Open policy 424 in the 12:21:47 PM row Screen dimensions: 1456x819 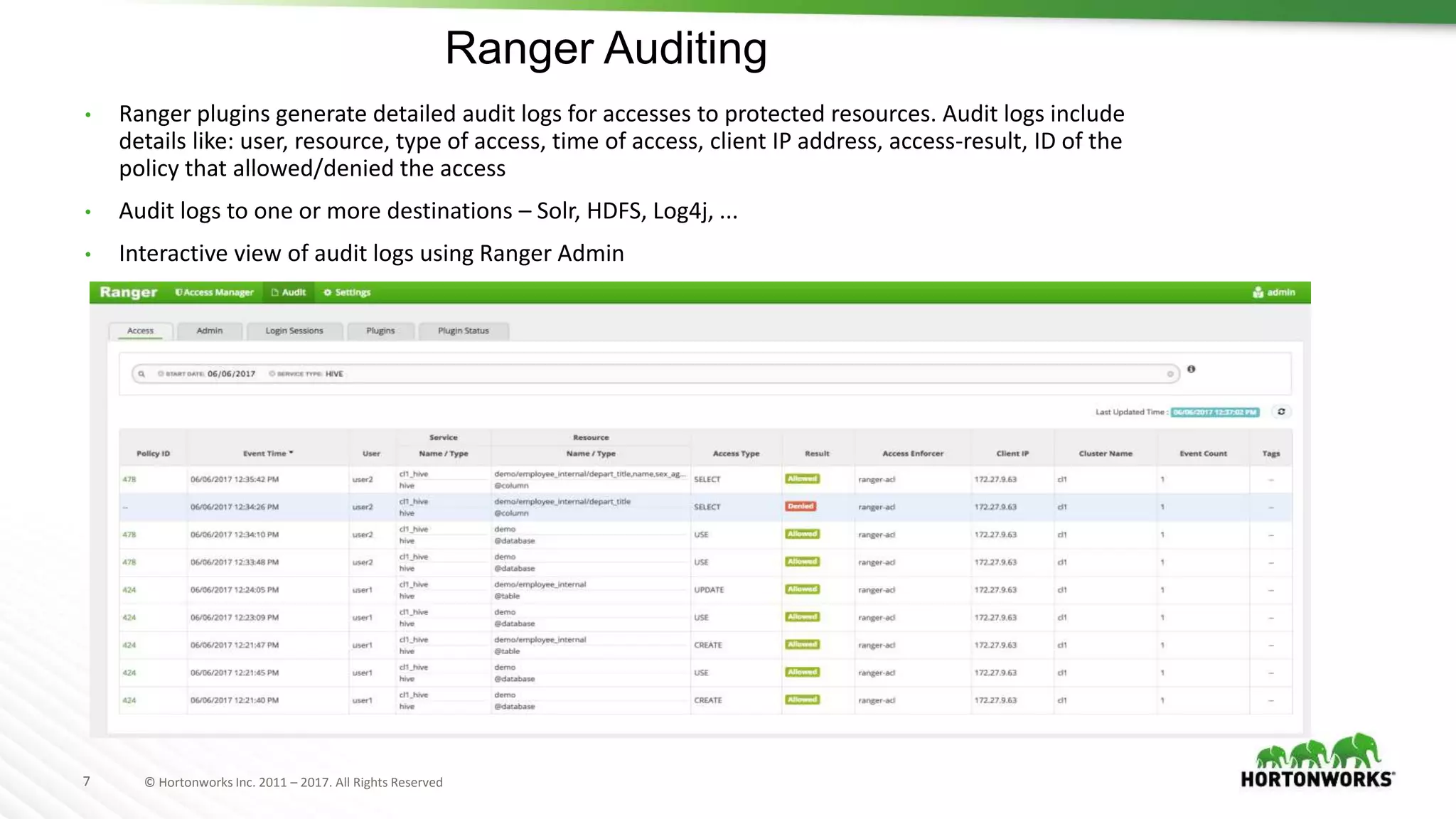[129, 646]
